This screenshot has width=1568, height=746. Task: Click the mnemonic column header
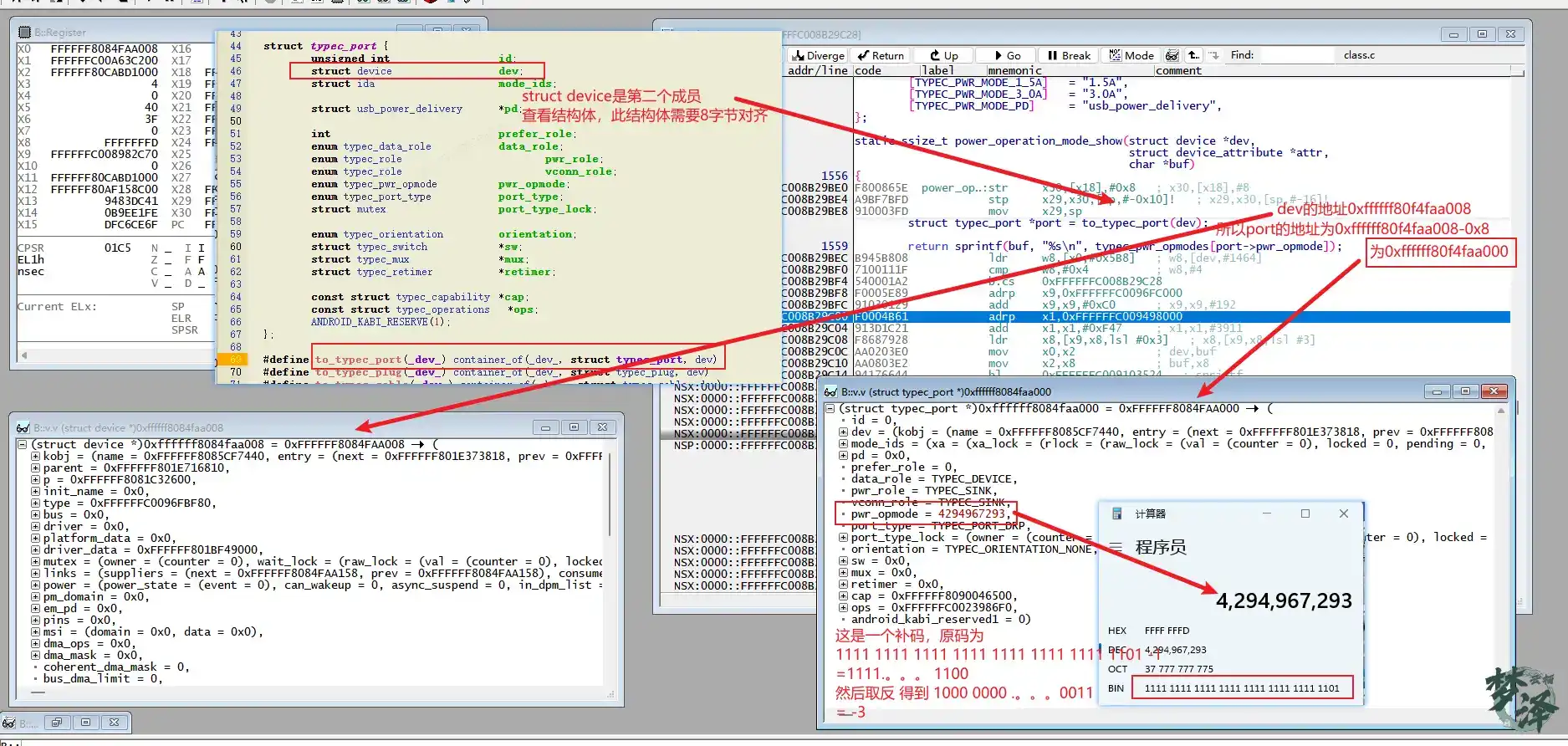(x=1014, y=70)
